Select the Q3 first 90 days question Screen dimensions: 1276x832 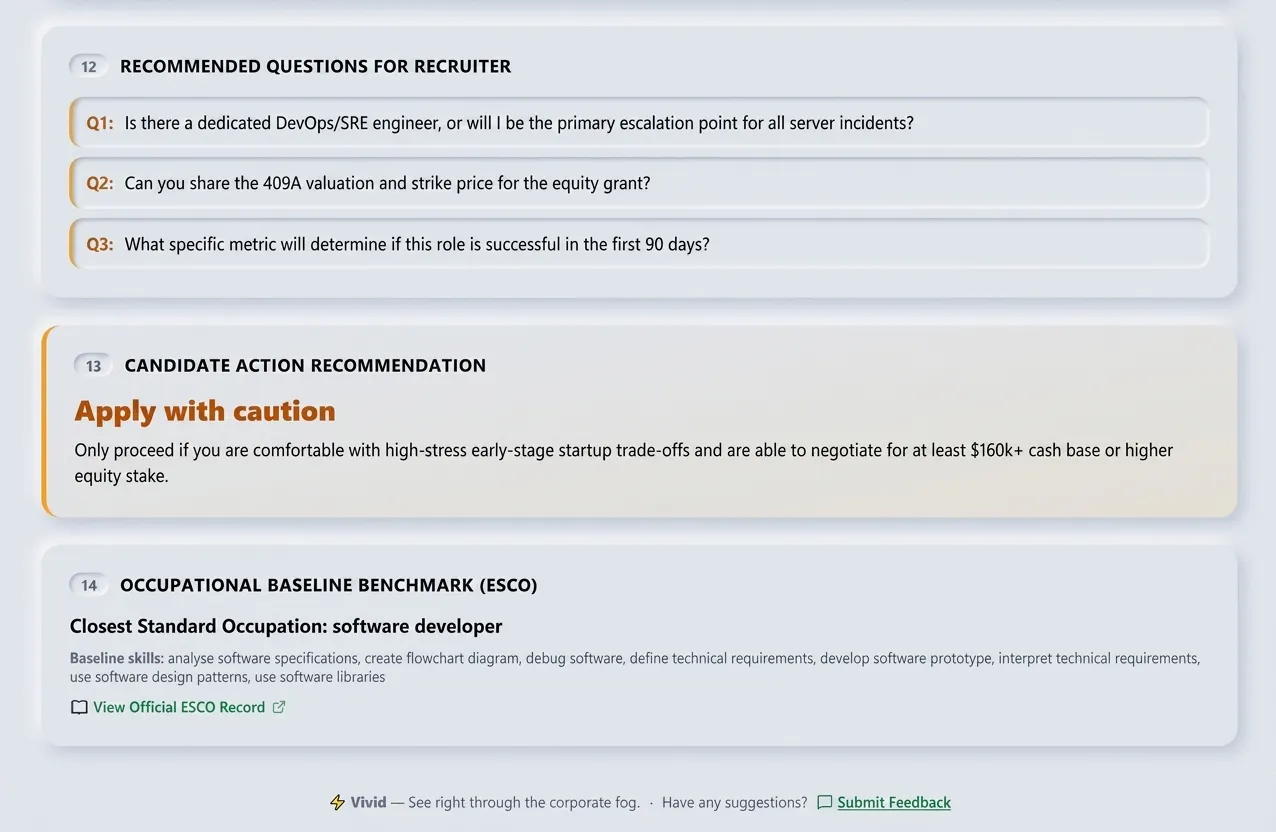[639, 244]
